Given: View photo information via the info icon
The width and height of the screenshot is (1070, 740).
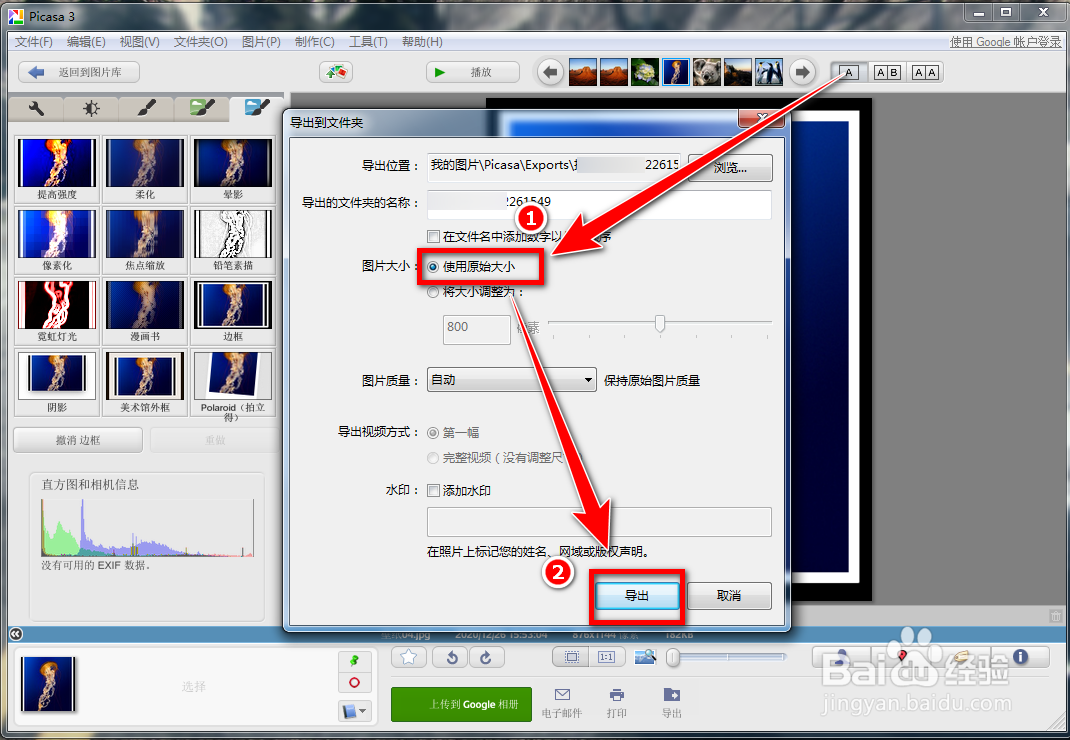Looking at the screenshot, I should pos(1020,657).
